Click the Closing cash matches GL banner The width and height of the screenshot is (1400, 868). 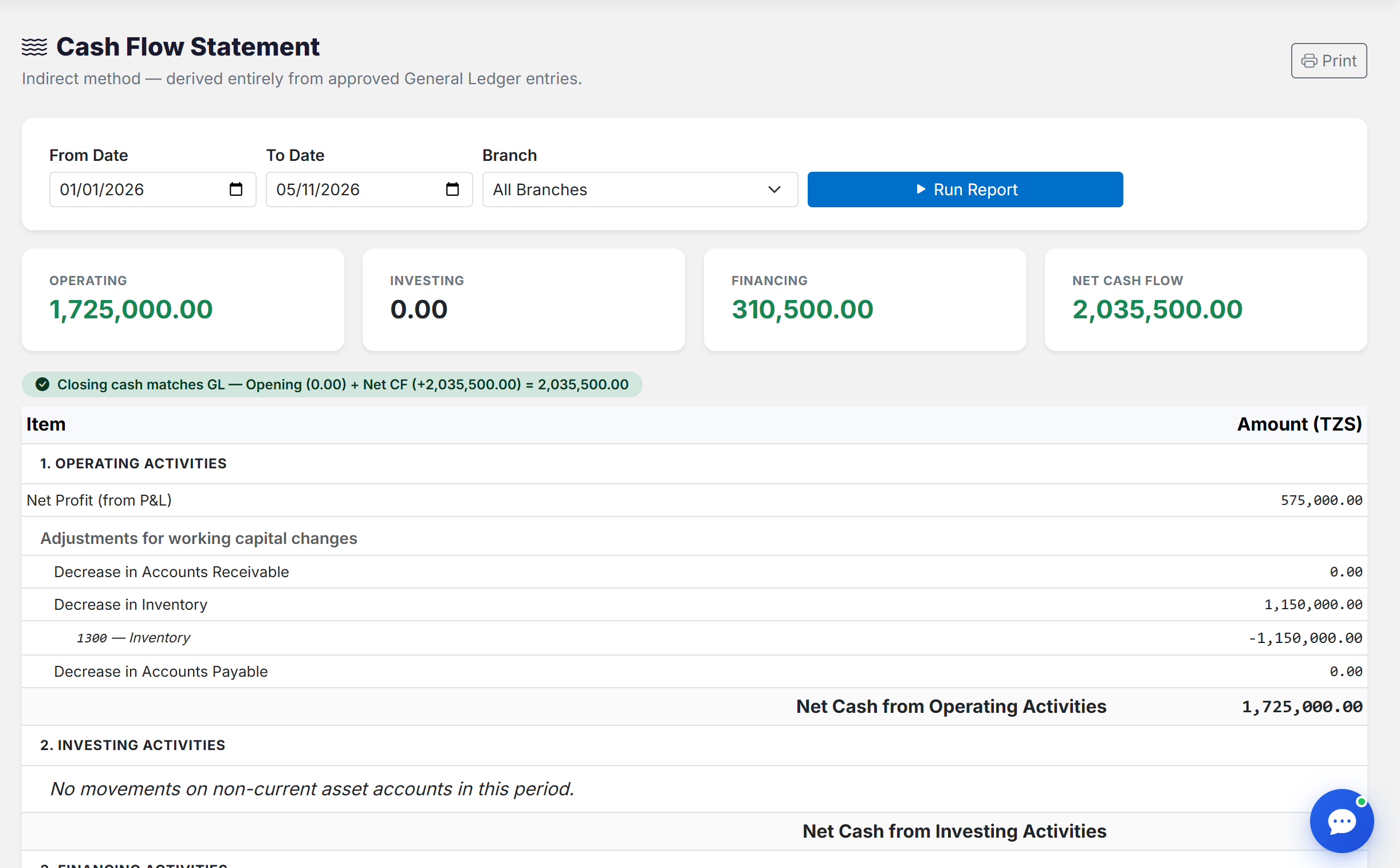tap(332, 385)
